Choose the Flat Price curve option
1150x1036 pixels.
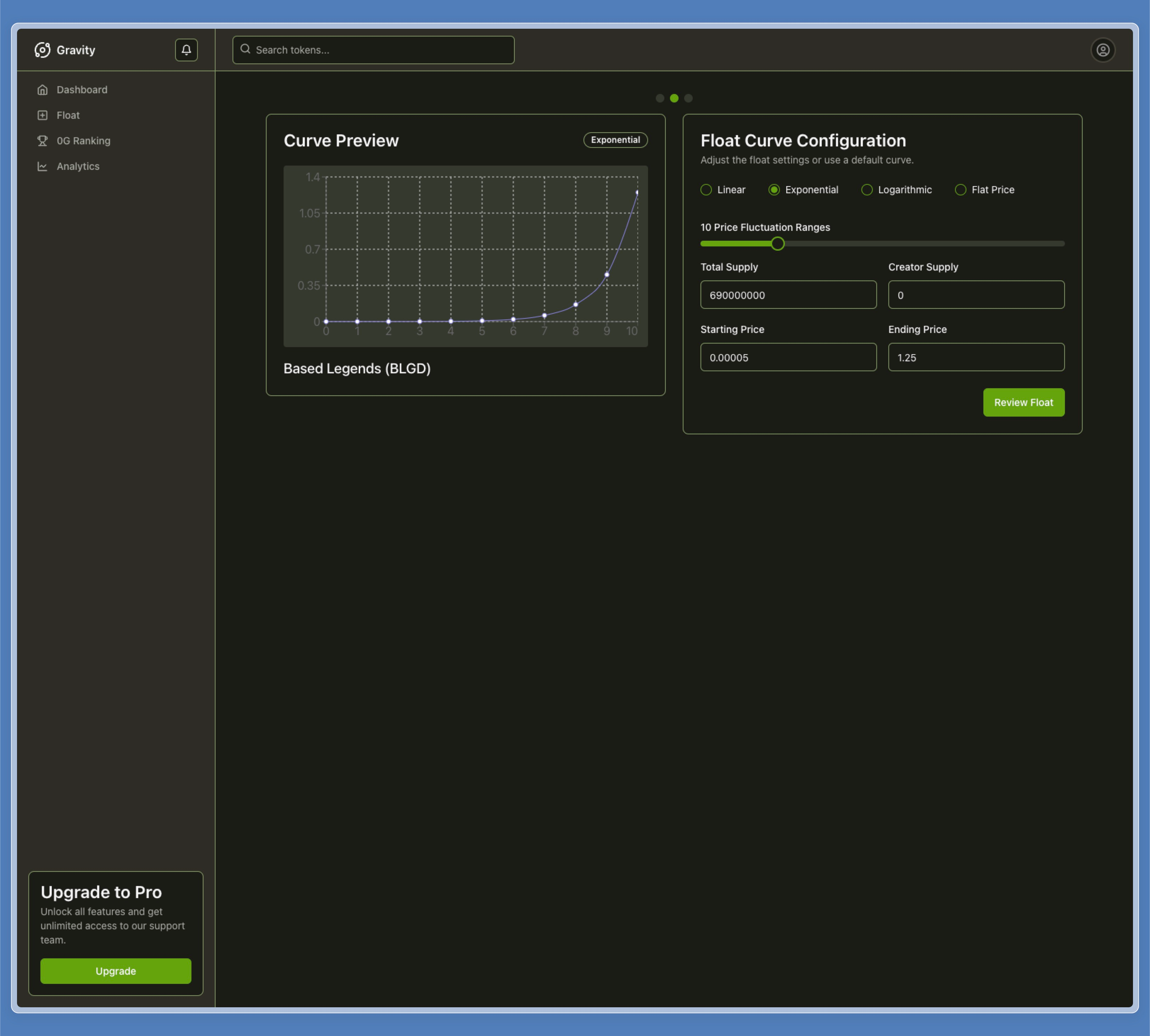(x=960, y=190)
